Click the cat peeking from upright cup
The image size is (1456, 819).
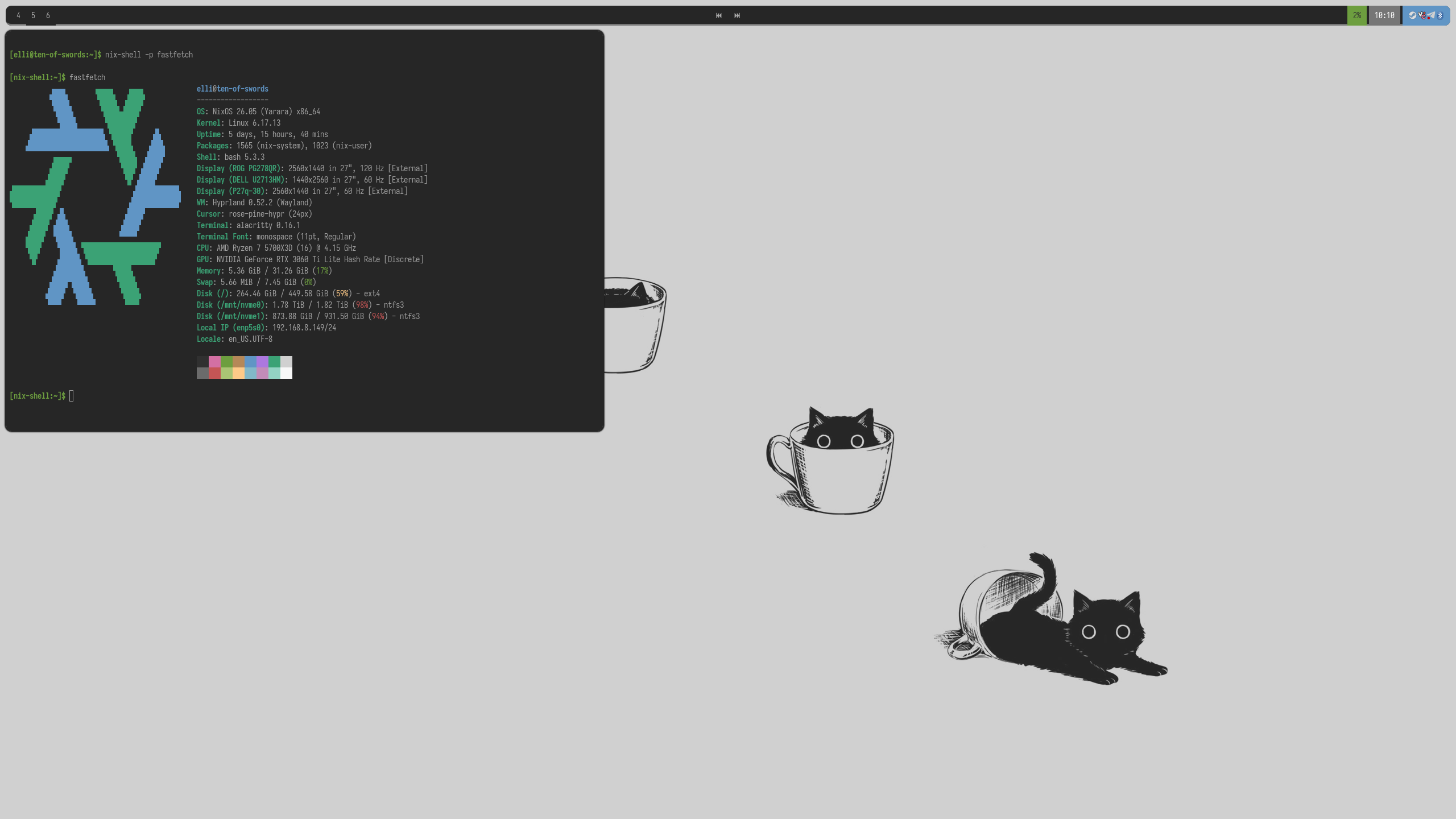(841, 432)
